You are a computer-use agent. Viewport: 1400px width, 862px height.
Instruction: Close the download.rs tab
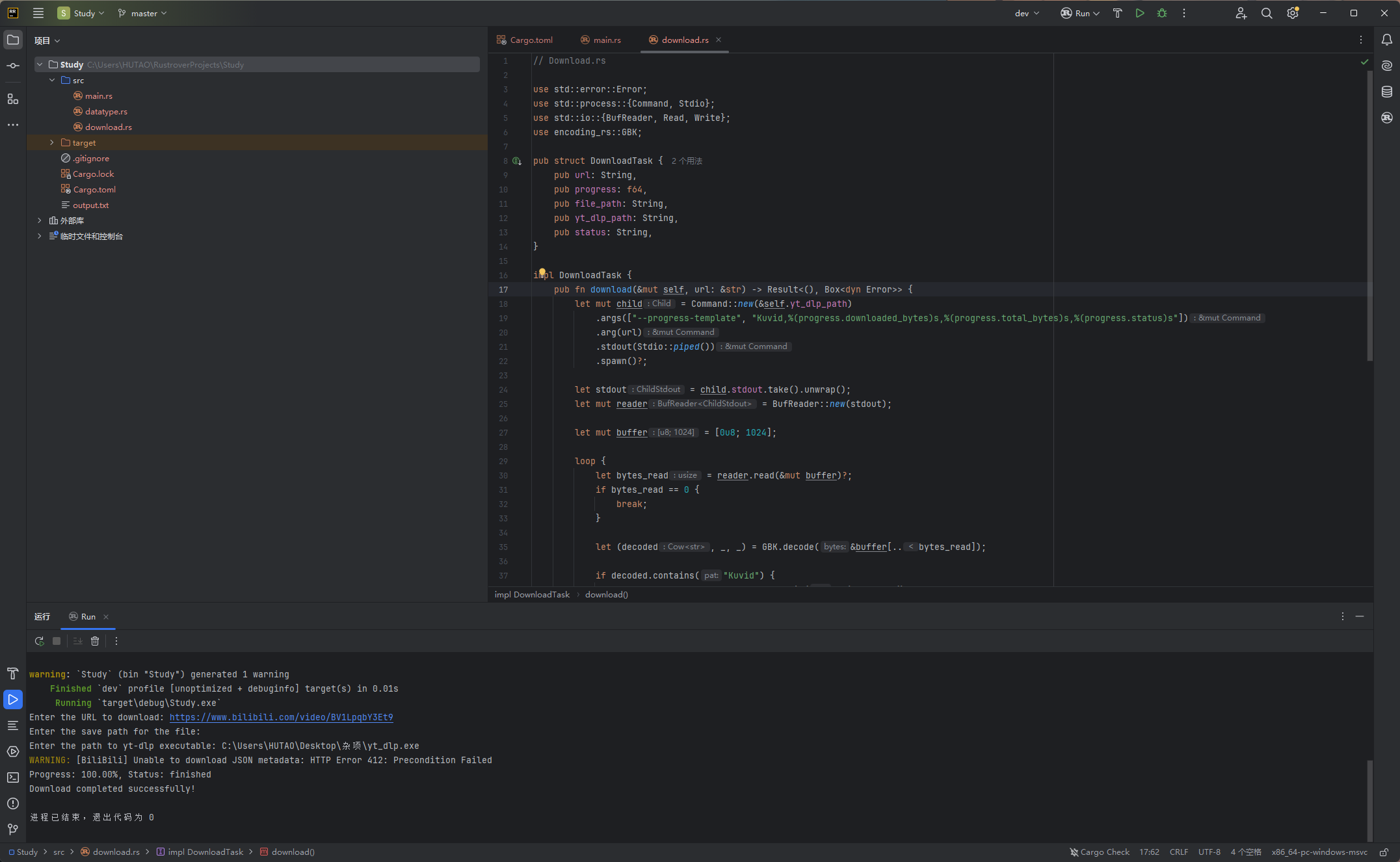tap(719, 40)
